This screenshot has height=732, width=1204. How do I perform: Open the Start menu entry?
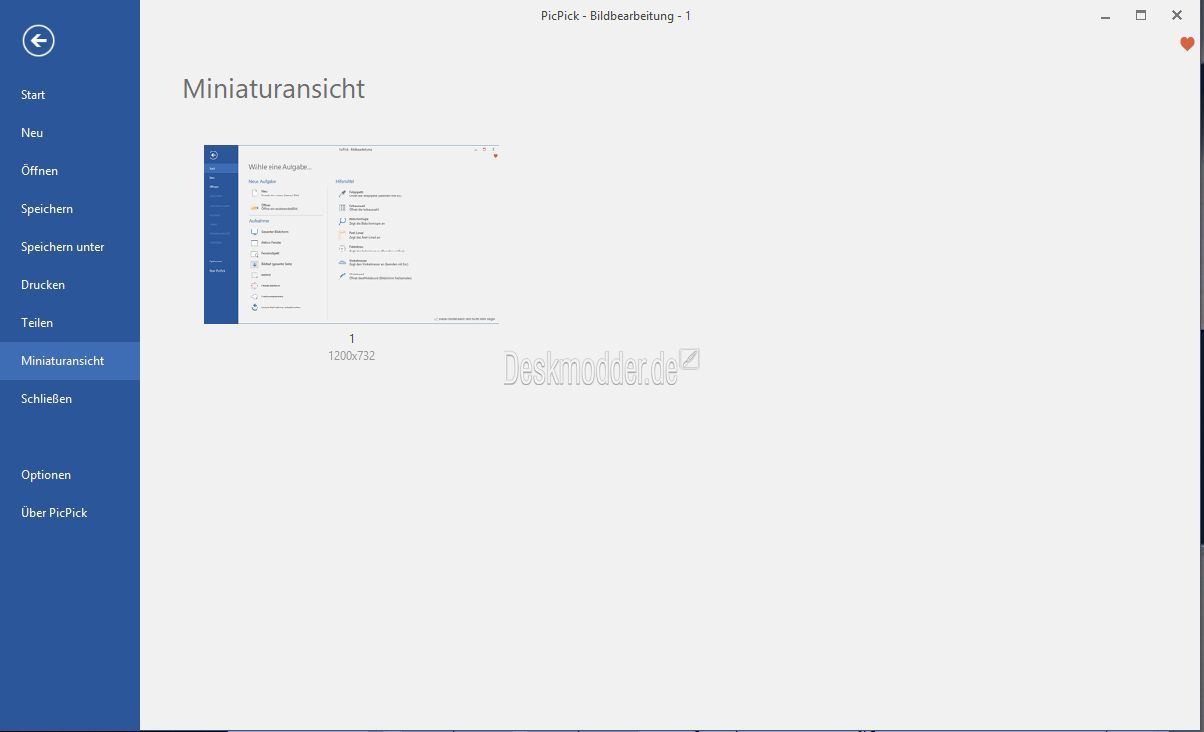70,95
